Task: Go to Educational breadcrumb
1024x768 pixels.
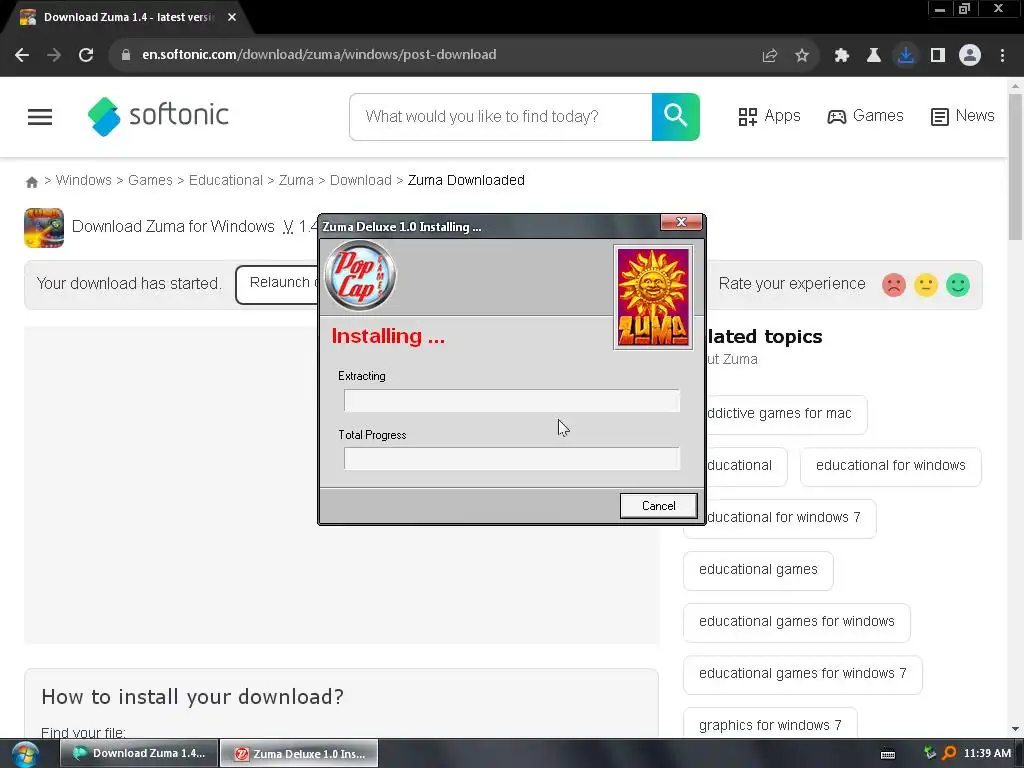Action: pyautogui.click(x=225, y=180)
